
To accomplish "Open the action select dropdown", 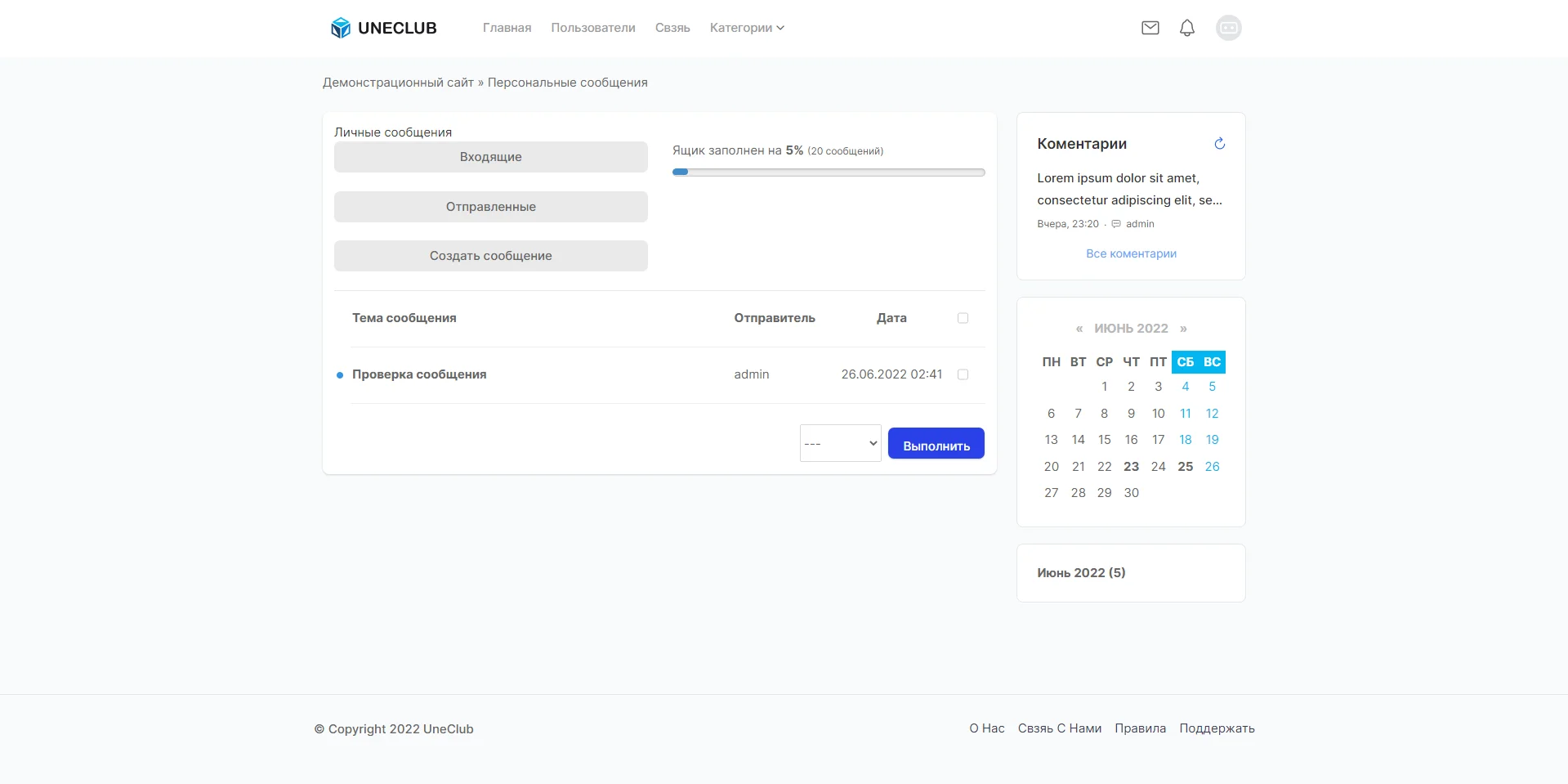I will 840,443.
